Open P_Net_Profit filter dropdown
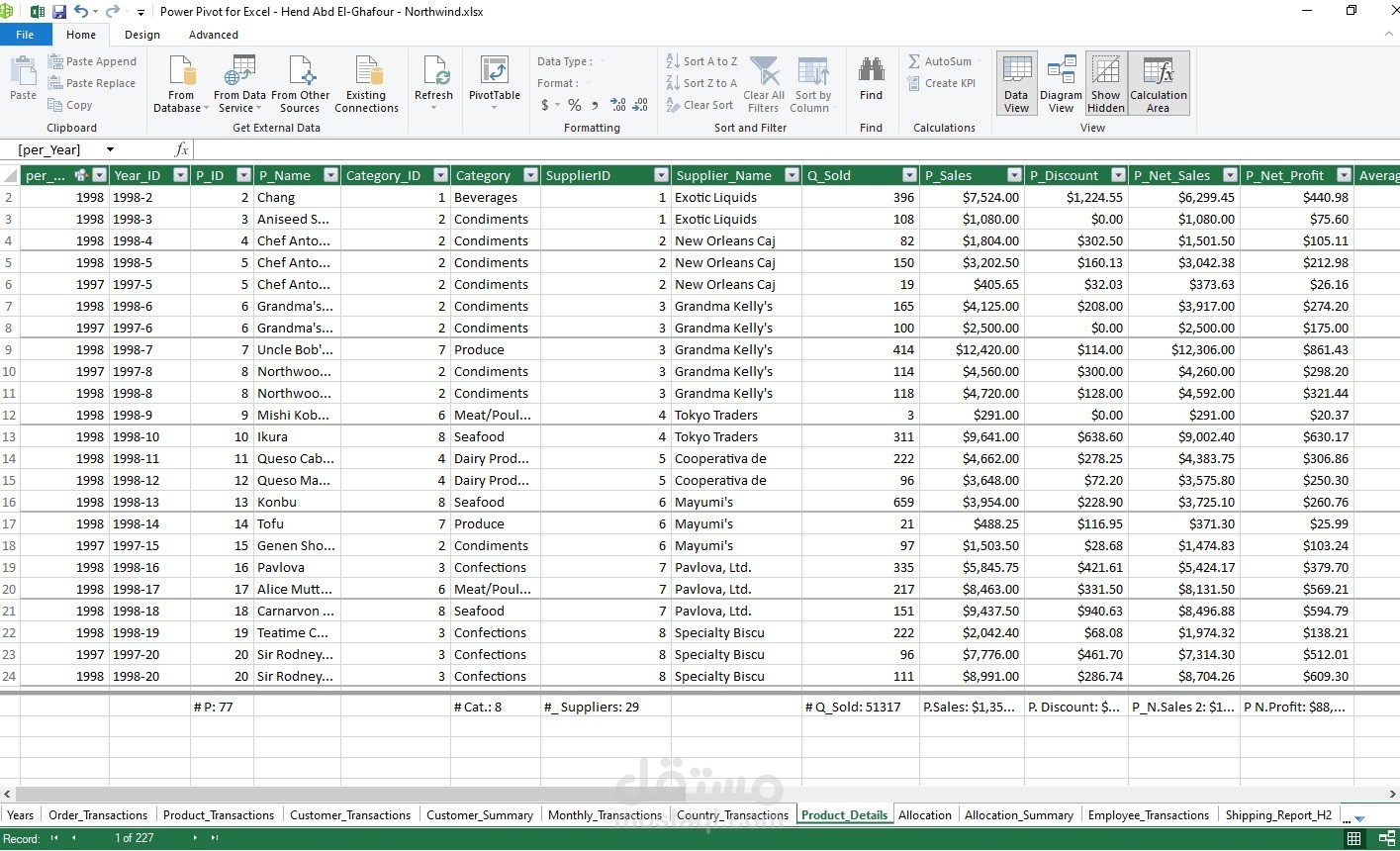Viewport: 1400px width, 851px height. (1344, 175)
